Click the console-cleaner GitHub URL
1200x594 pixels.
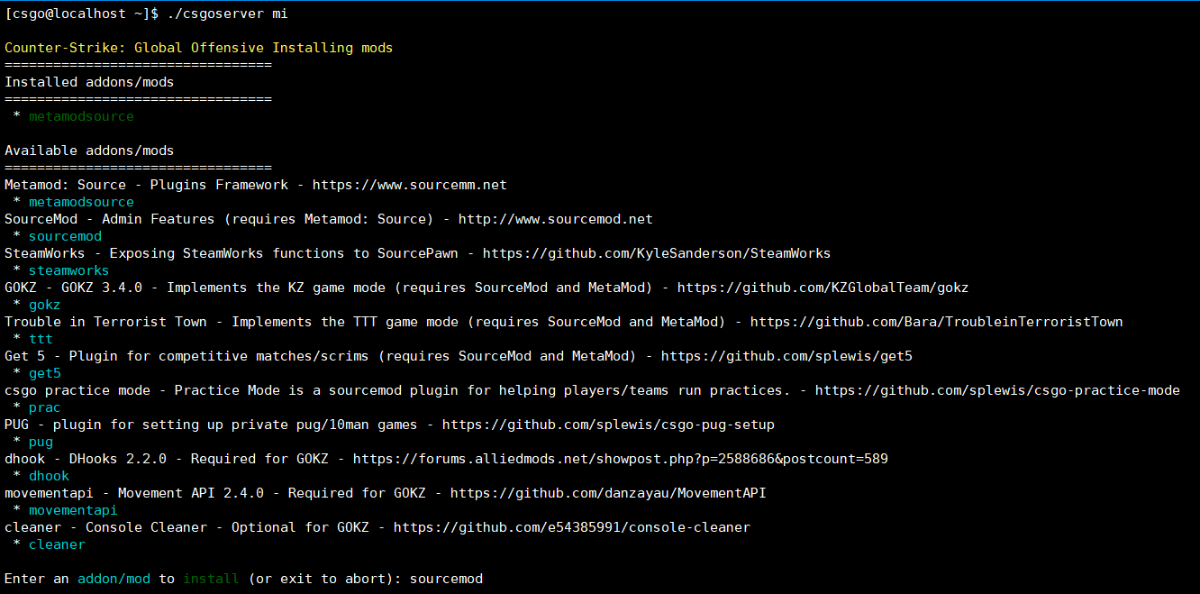571,527
